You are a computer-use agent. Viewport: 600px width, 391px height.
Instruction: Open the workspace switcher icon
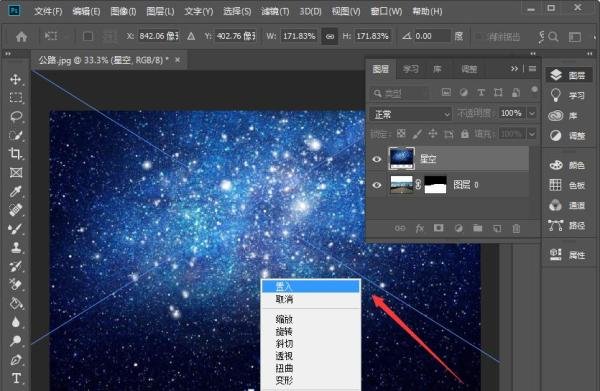coord(575,36)
